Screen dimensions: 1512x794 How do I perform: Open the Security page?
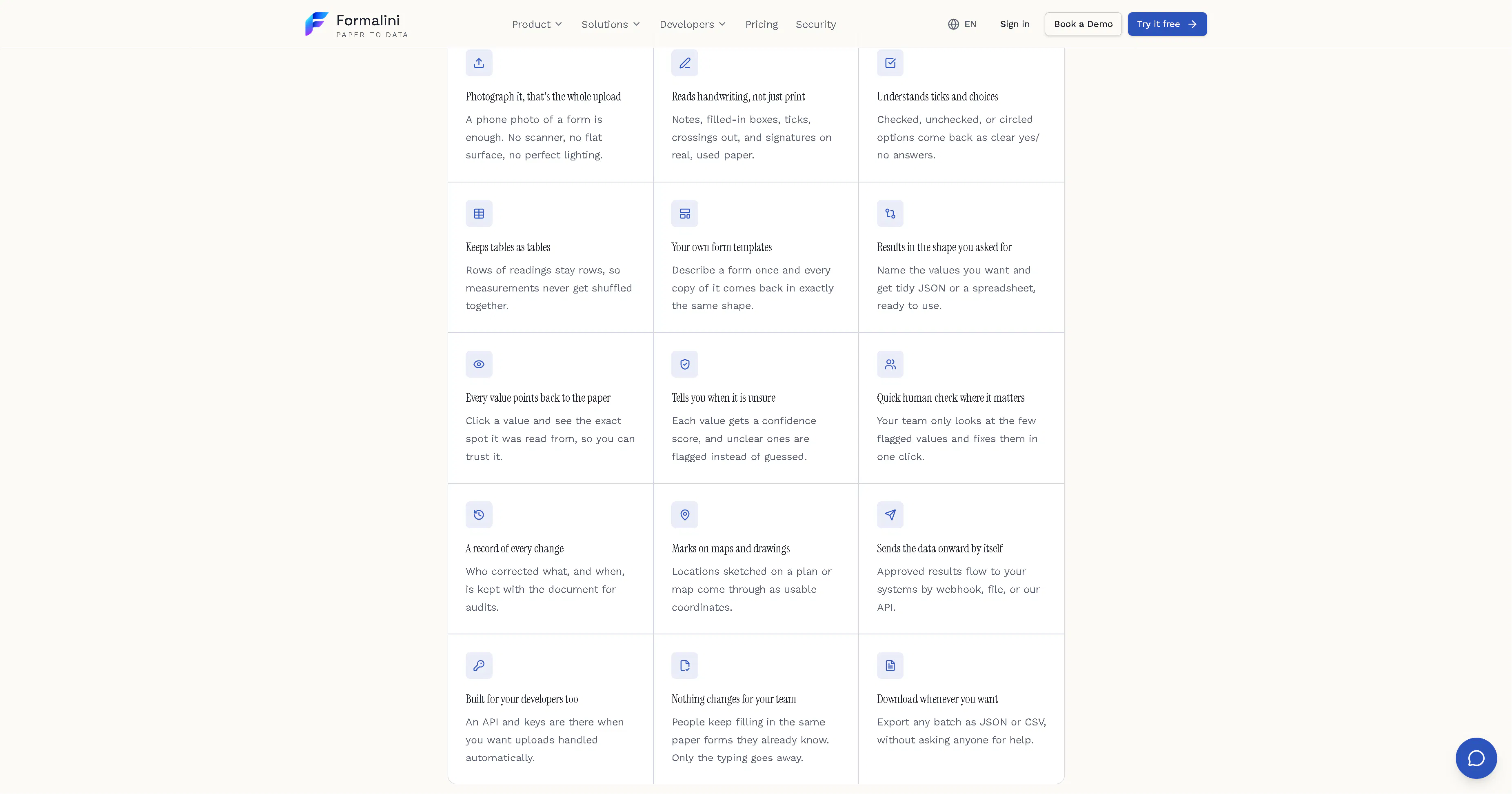(815, 24)
